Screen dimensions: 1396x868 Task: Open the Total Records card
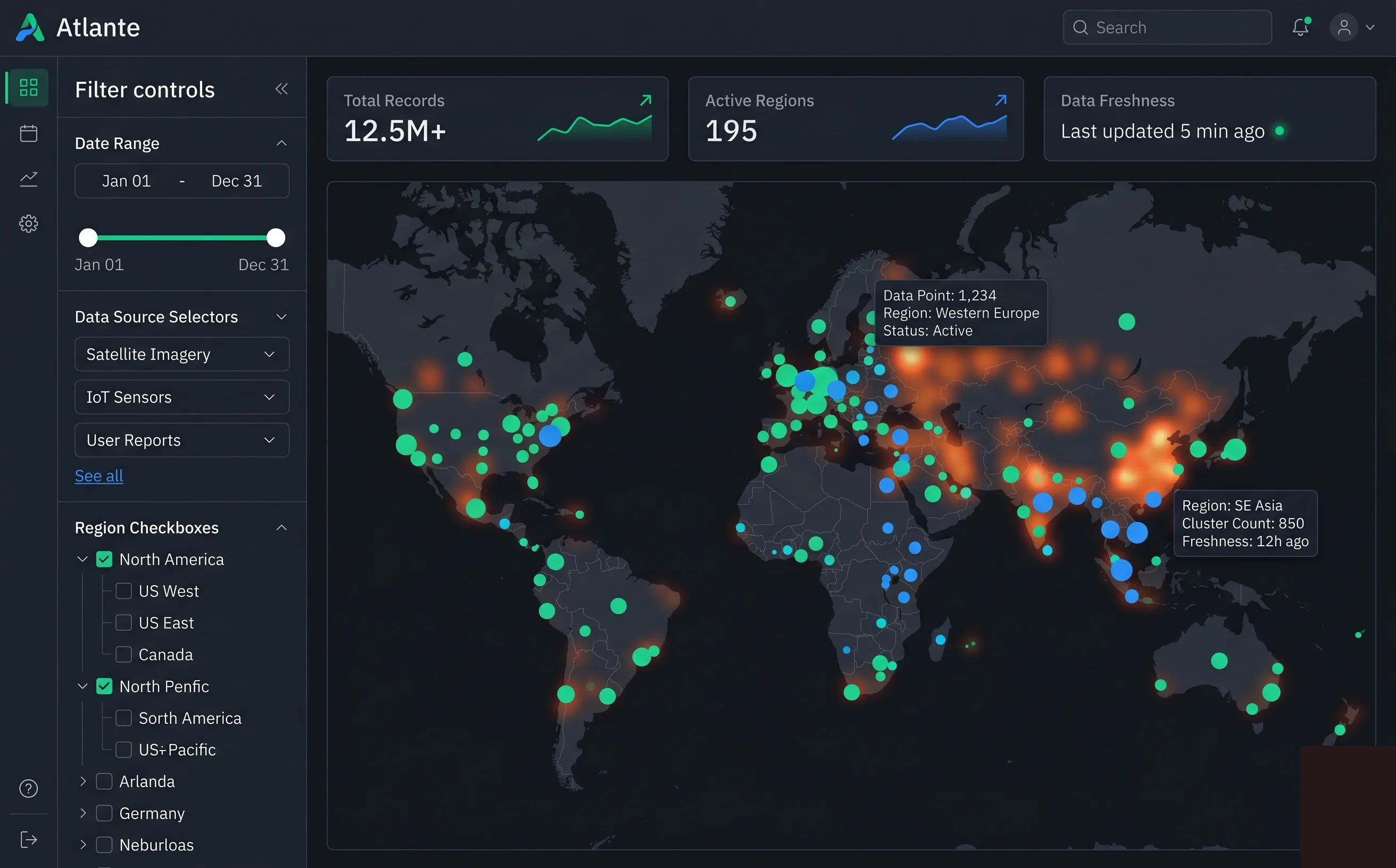(497, 119)
